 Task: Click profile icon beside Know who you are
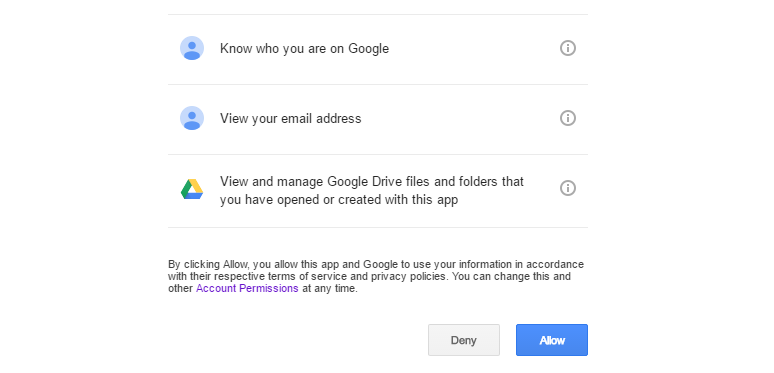point(192,48)
